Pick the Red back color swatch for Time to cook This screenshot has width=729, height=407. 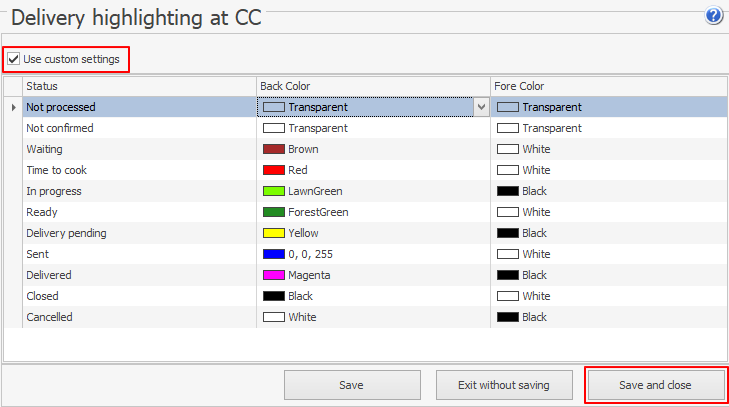[x=274, y=170]
